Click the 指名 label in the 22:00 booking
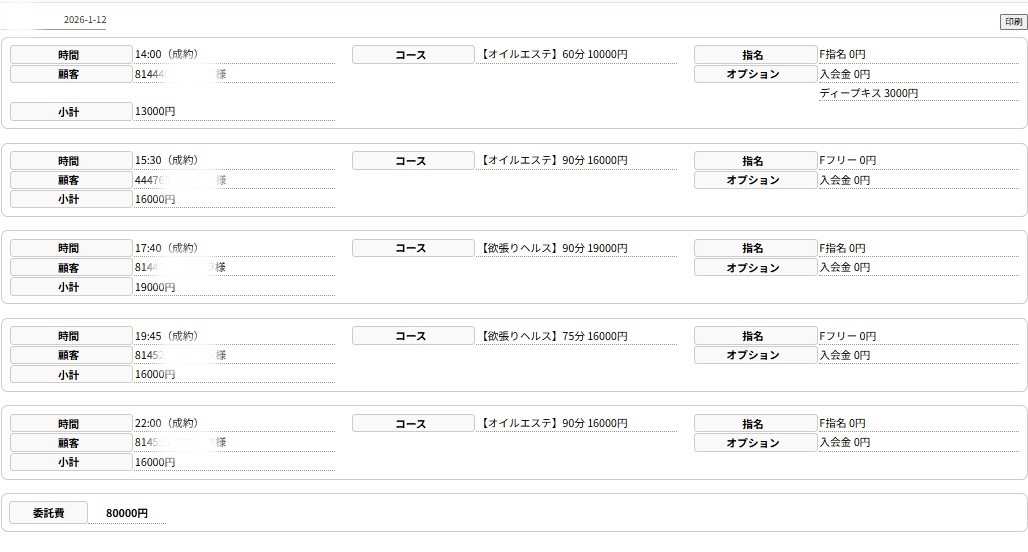Viewport: 1028px width, 552px height. click(x=754, y=423)
